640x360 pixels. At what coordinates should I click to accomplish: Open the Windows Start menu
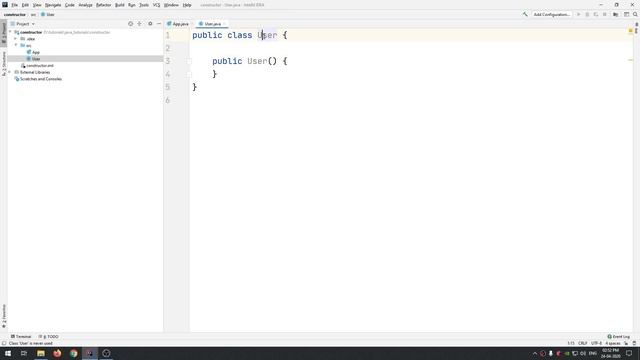(x=7, y=353)
